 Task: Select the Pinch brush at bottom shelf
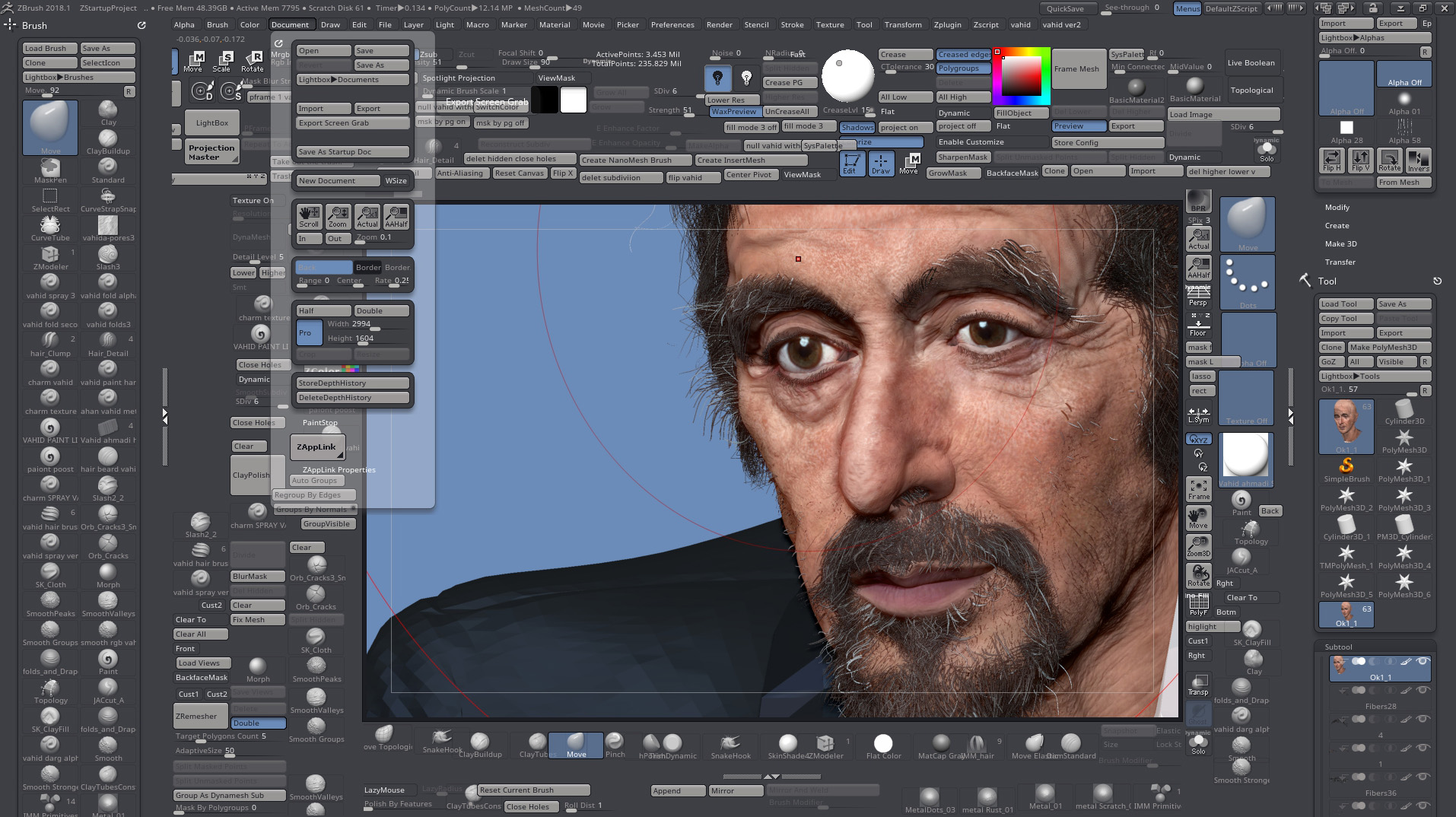615,745
